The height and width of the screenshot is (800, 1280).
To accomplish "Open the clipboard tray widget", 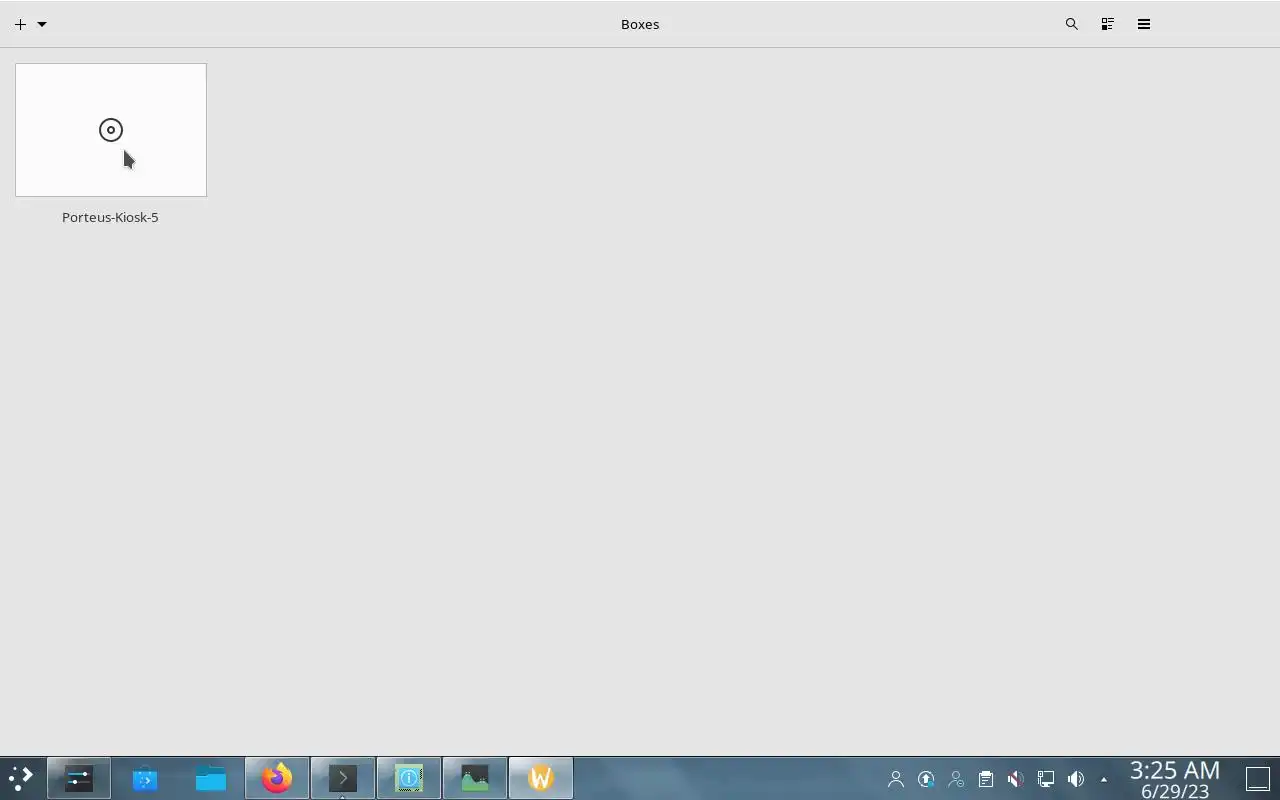I will click(986, 779).
